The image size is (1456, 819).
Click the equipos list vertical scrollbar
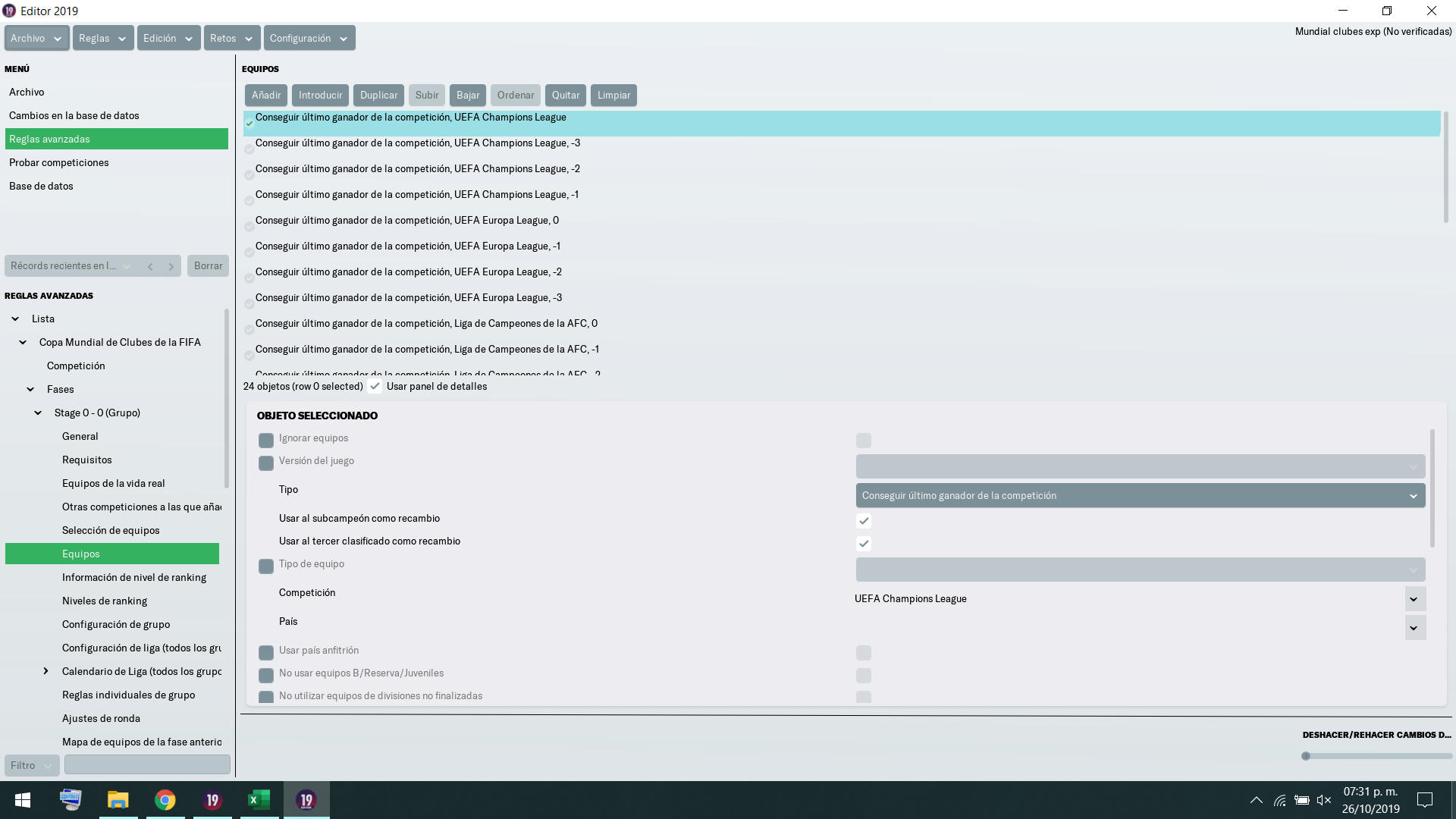coord(1445,168)
